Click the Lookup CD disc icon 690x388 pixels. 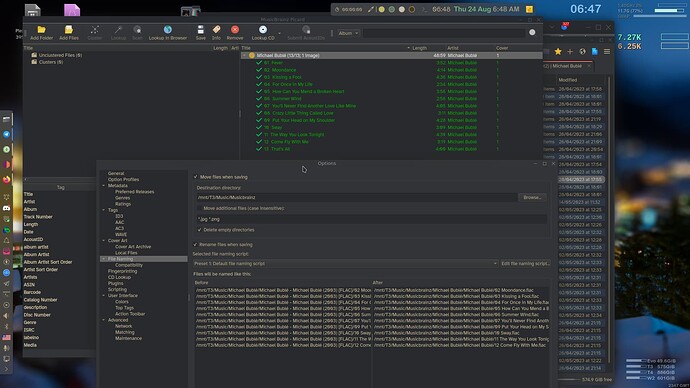click(x=263, y=29)
